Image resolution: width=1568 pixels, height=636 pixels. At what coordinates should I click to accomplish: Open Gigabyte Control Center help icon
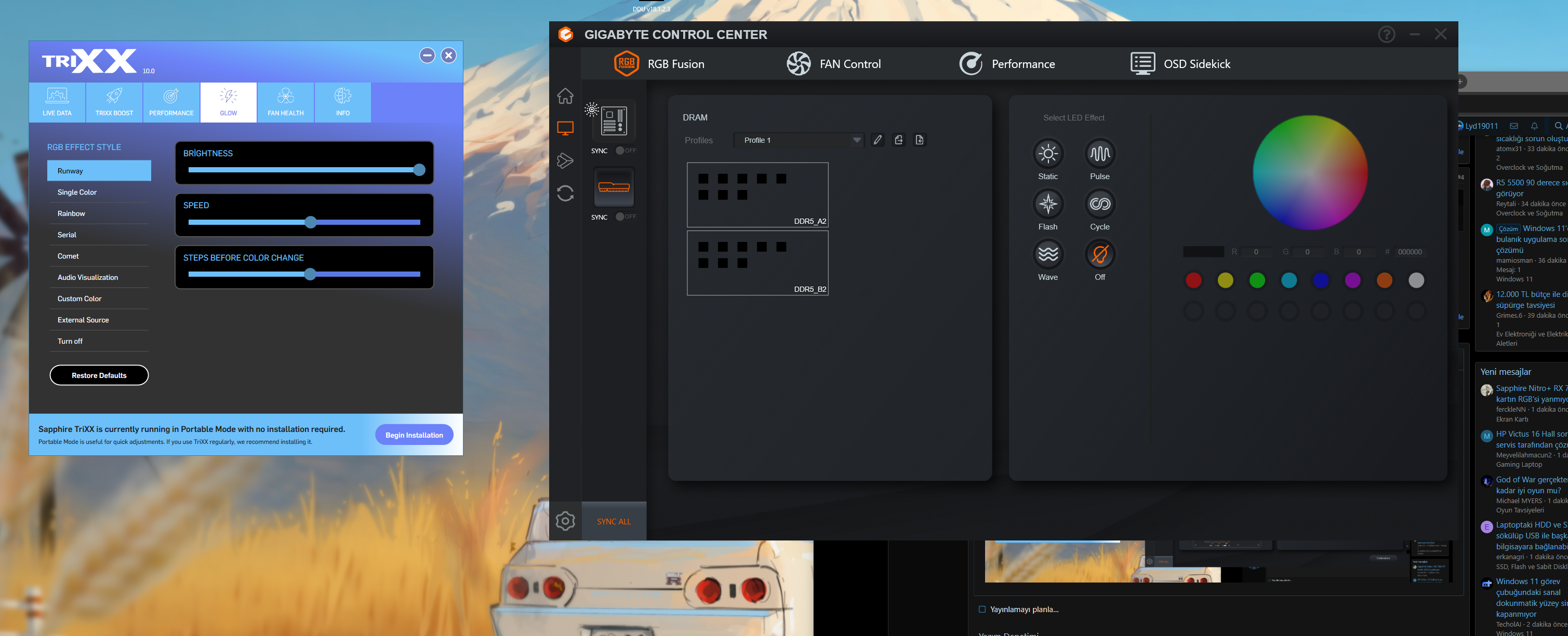click(x=1386, y=34)
